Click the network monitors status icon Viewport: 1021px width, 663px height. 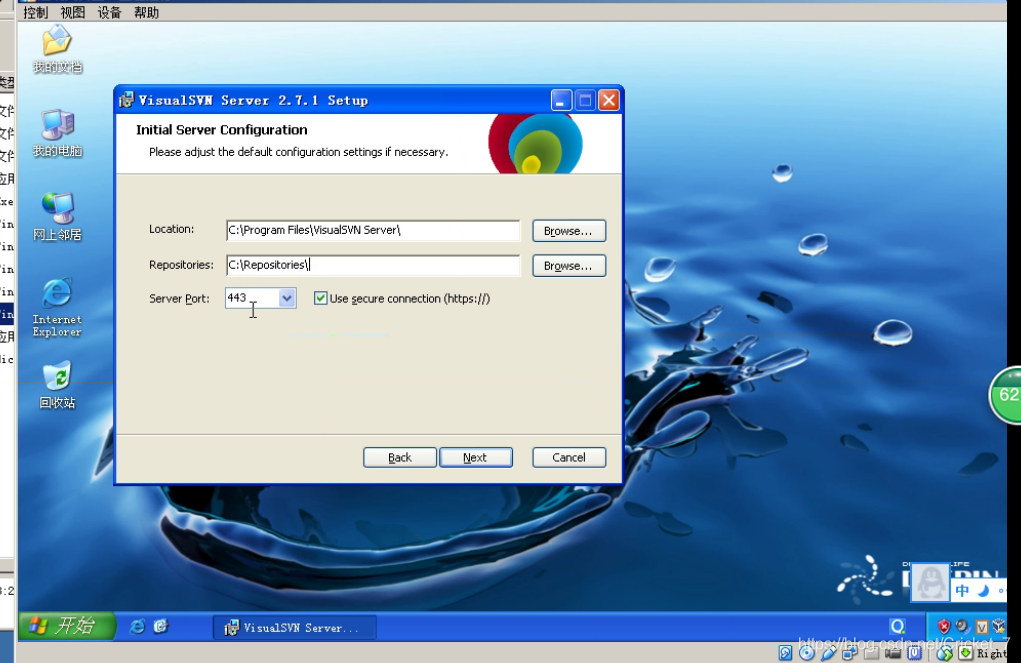(x=850, y=653)
